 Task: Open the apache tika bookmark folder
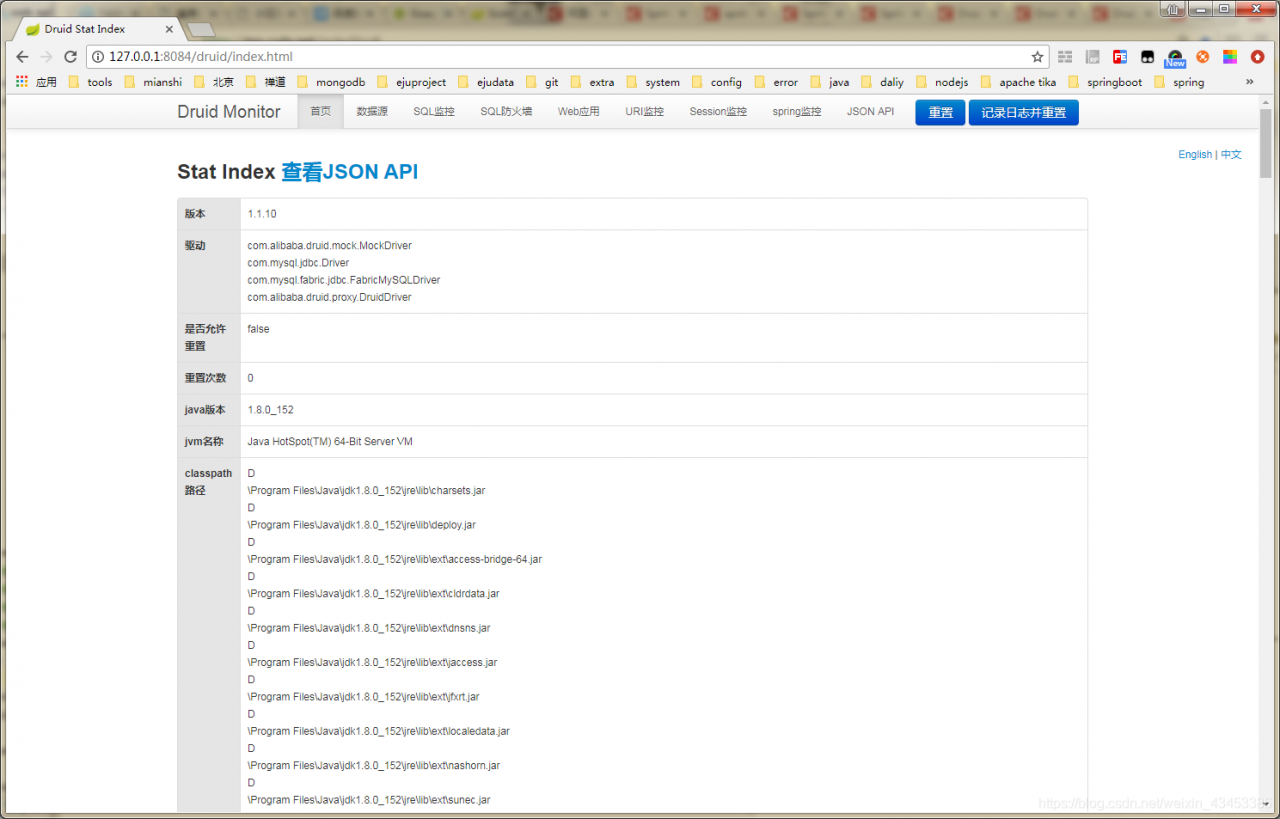1018,82
